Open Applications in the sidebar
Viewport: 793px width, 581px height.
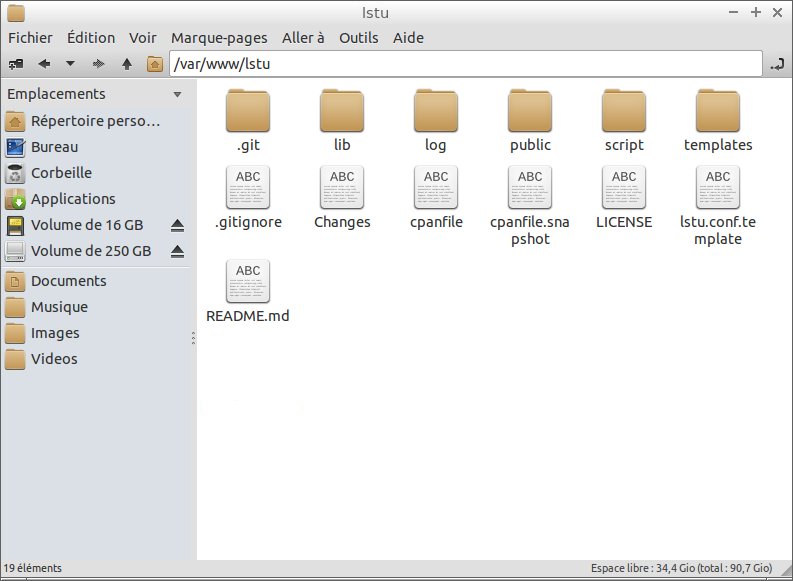tap(96, 199)
